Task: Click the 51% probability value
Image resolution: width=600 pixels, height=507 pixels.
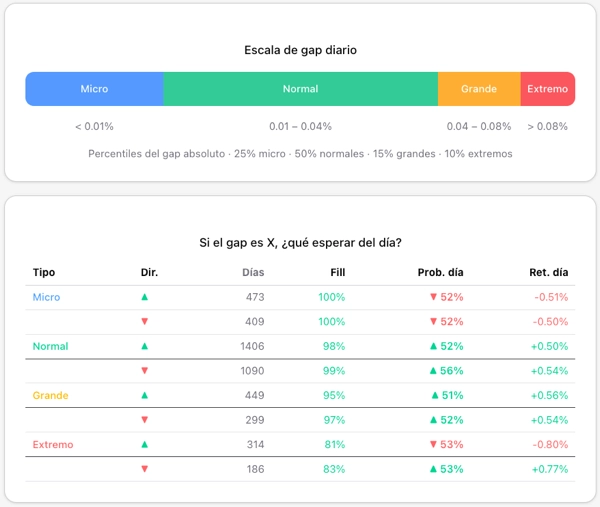Action: [x=453, y=395]
